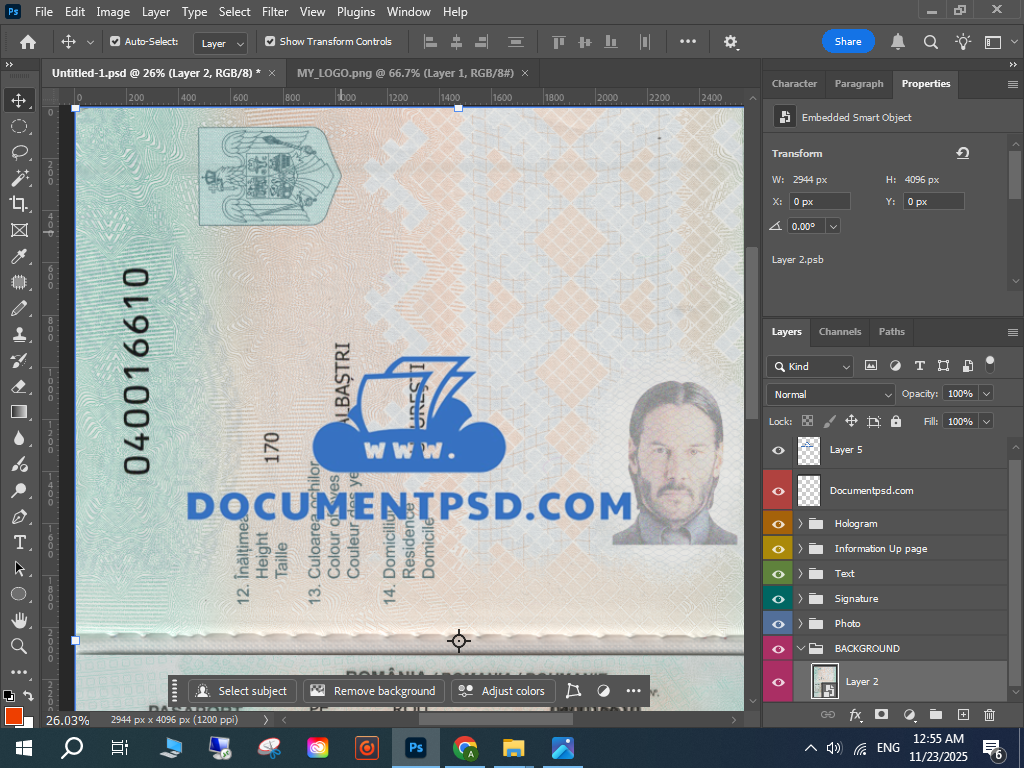Select the Clone Stamp tool
This screenshot has width=1024, height=768.
coord(19,334)
